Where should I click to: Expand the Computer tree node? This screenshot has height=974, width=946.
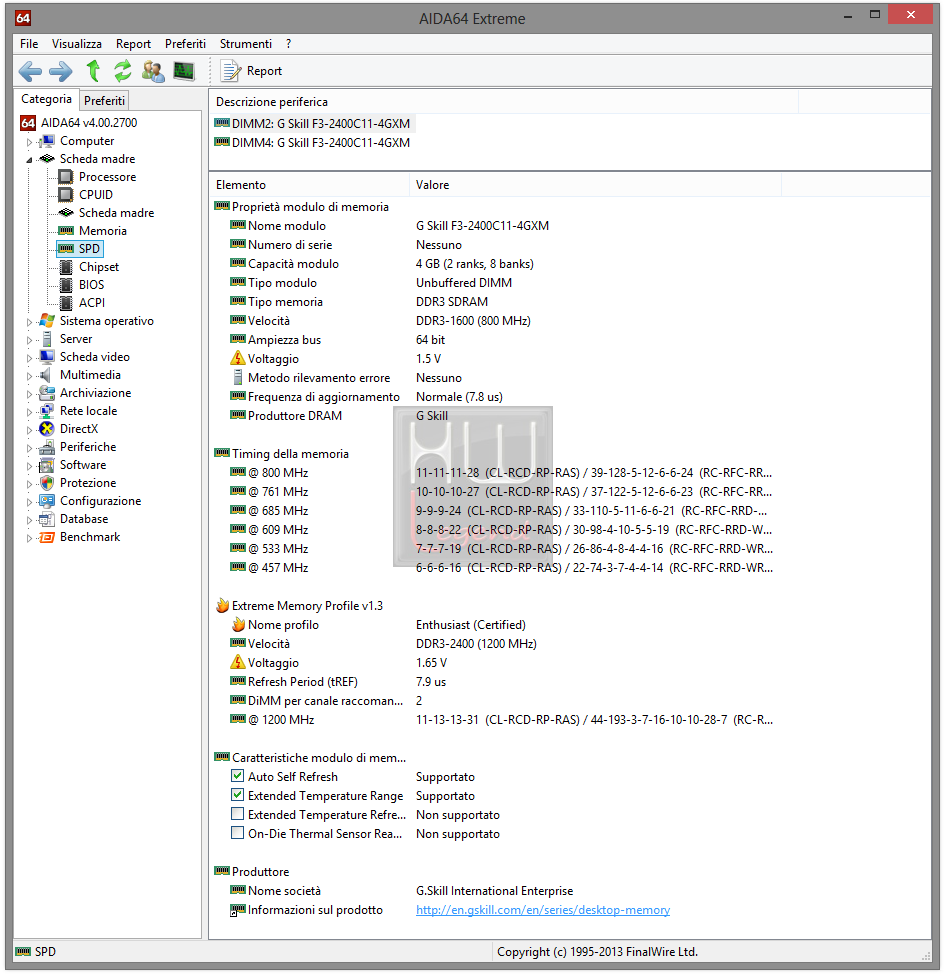coord(29,142)
